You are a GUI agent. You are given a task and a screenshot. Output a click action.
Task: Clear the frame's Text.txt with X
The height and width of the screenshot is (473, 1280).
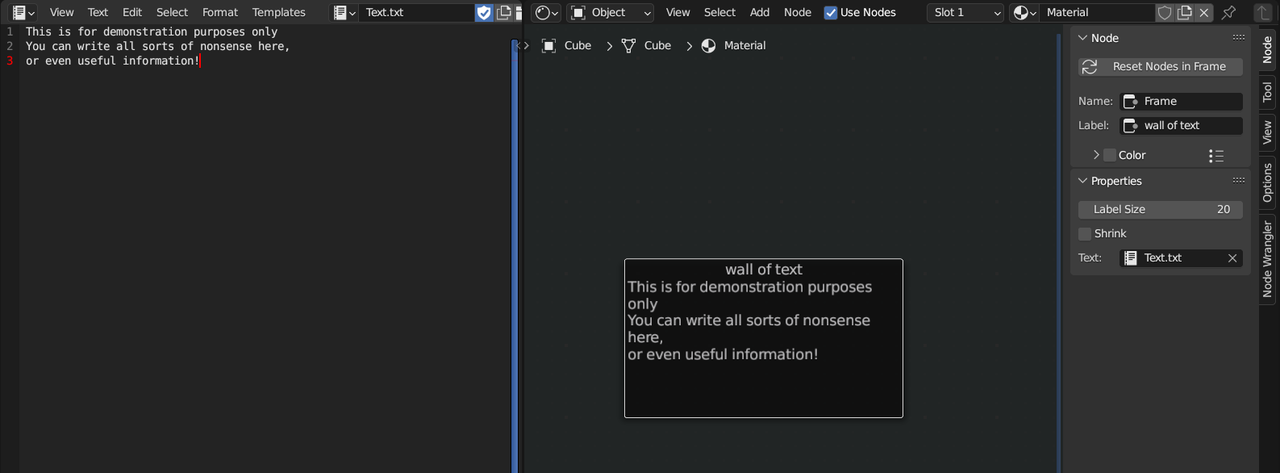[x=1233, y=258]
